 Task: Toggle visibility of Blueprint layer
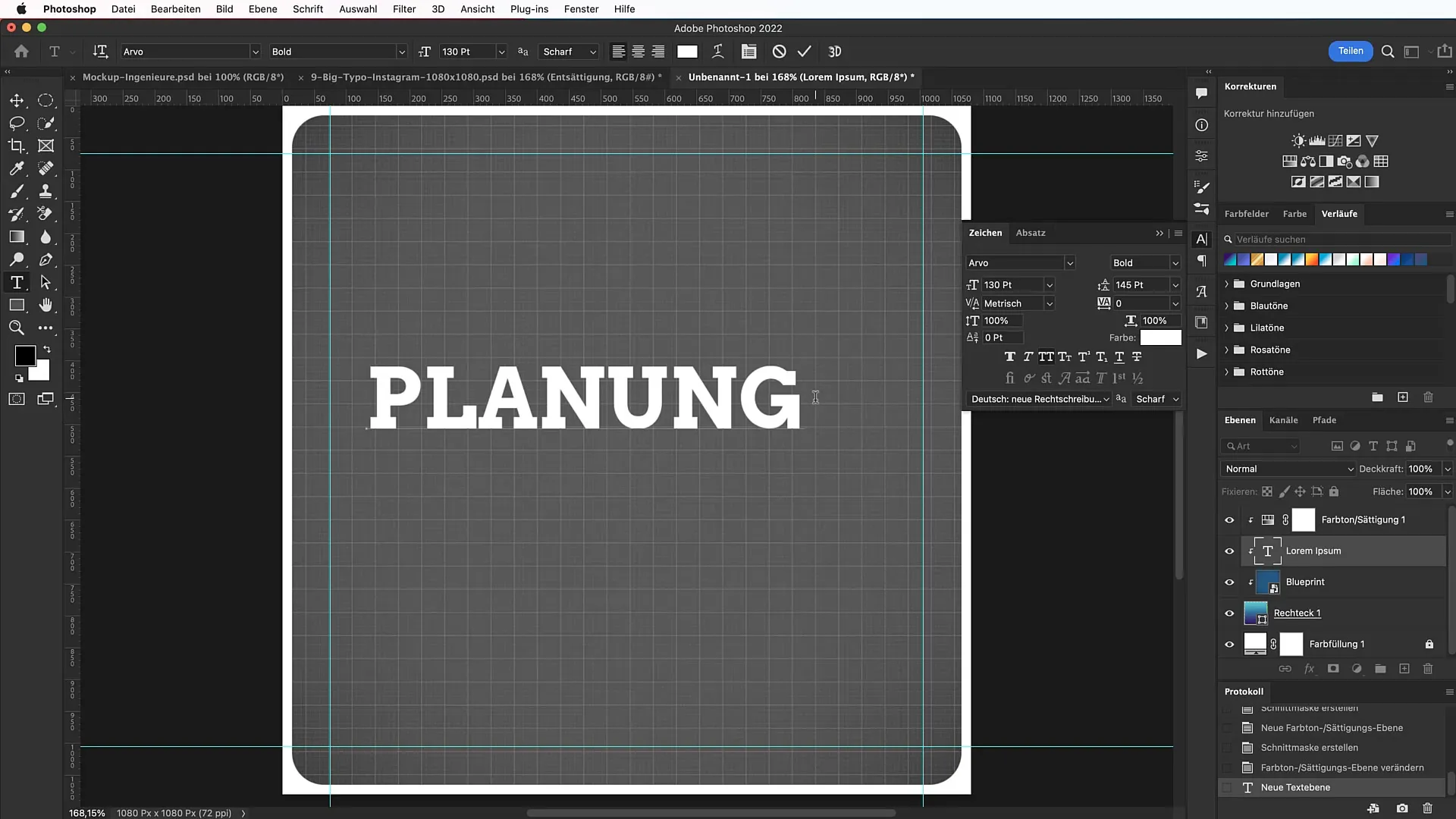(1229, 582)
